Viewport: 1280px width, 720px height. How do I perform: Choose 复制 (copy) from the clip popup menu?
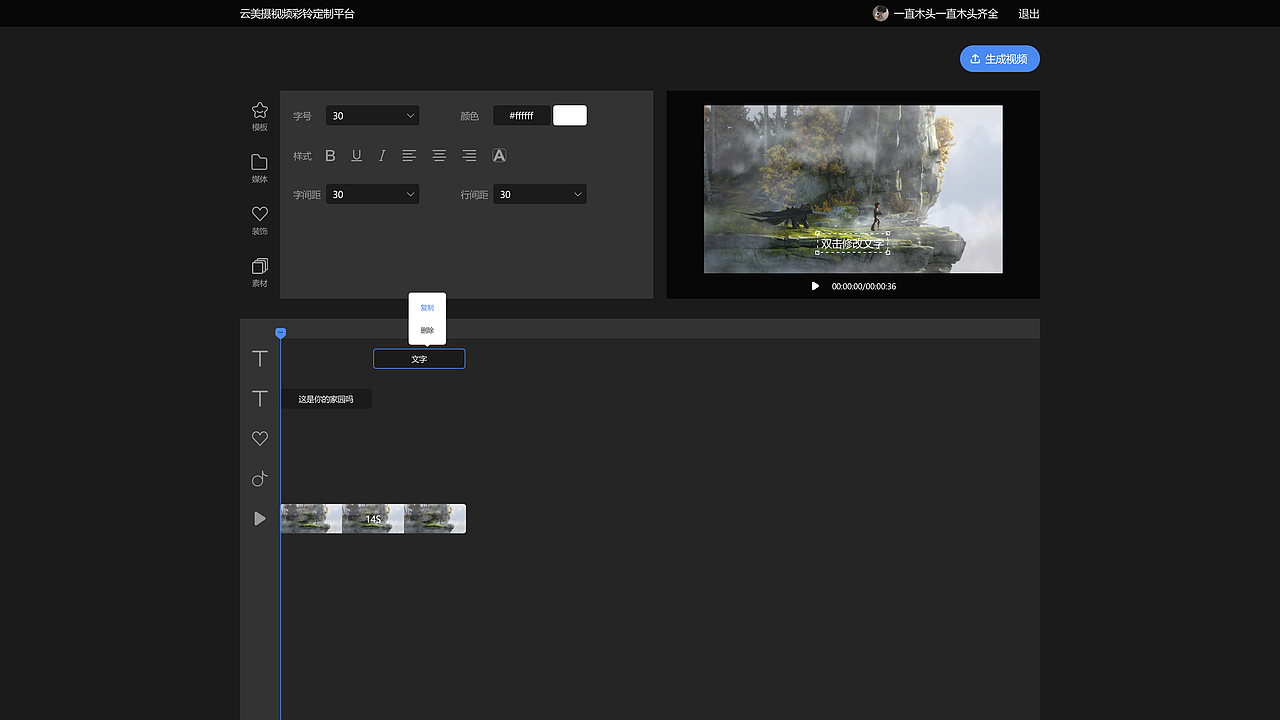[x=427, y=308]
